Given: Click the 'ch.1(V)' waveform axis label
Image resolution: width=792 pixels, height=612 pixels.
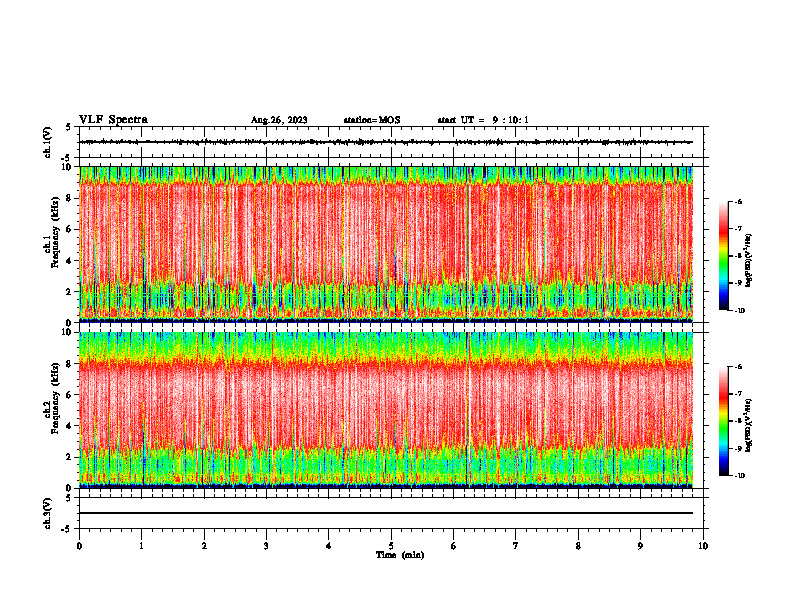Looking at the screenshot, I should [x=48, y=142].
